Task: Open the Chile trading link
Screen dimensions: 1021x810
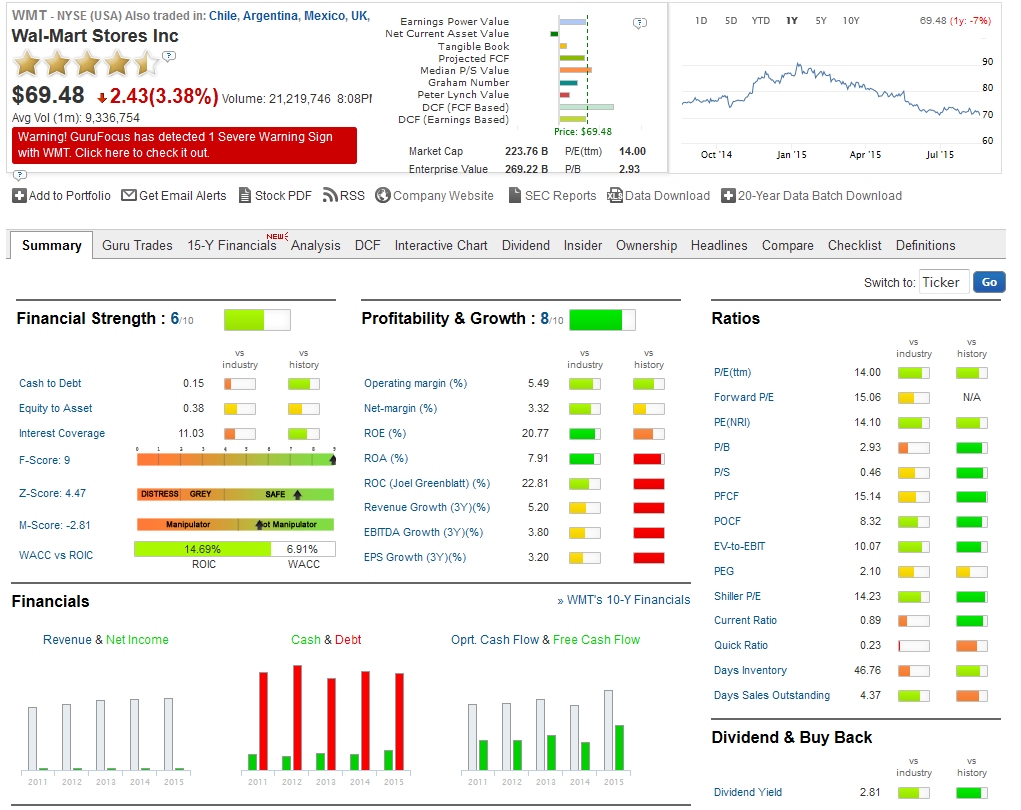Action: click(223, 16)
